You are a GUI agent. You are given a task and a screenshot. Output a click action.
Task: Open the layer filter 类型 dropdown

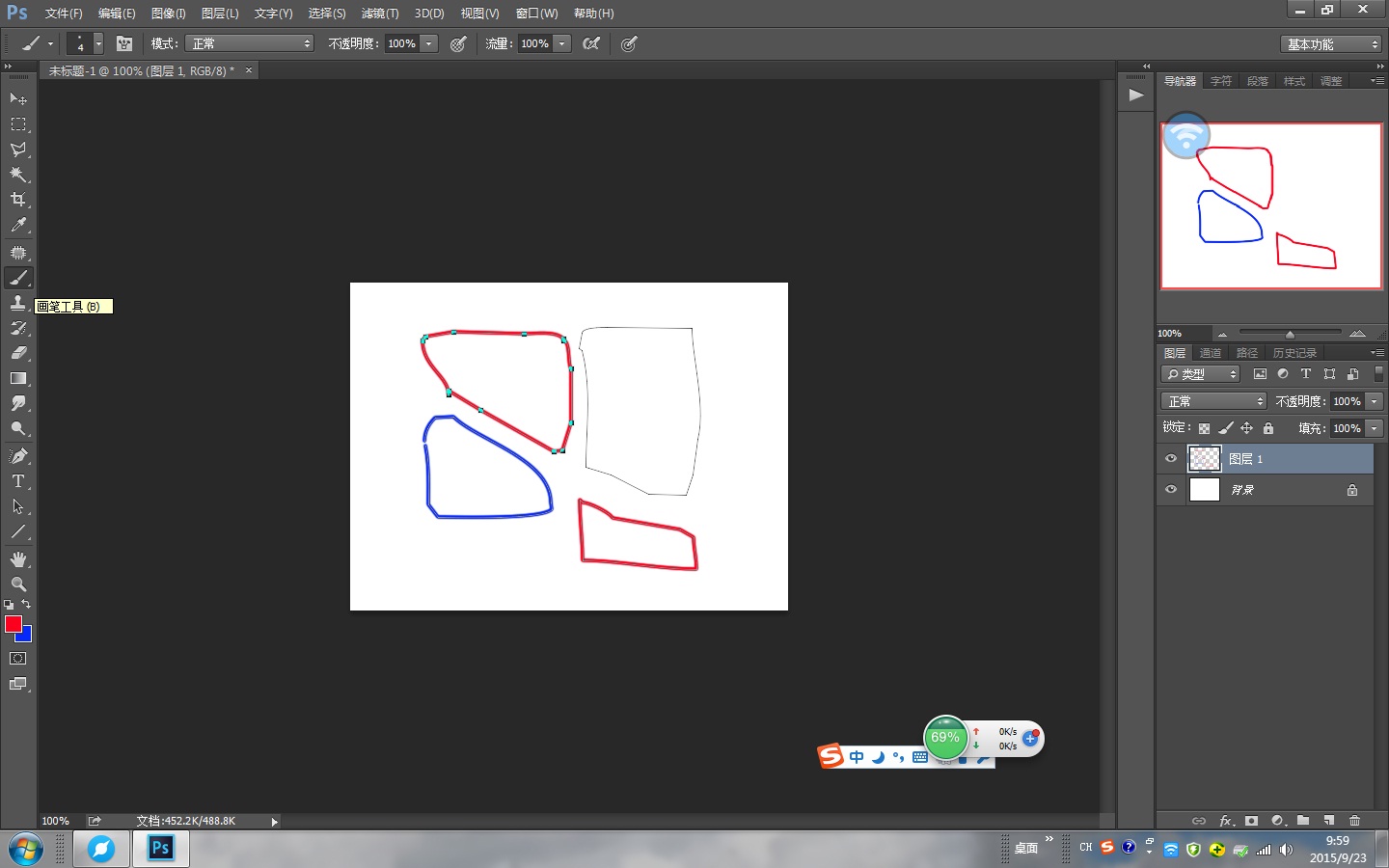point(1201,374)
